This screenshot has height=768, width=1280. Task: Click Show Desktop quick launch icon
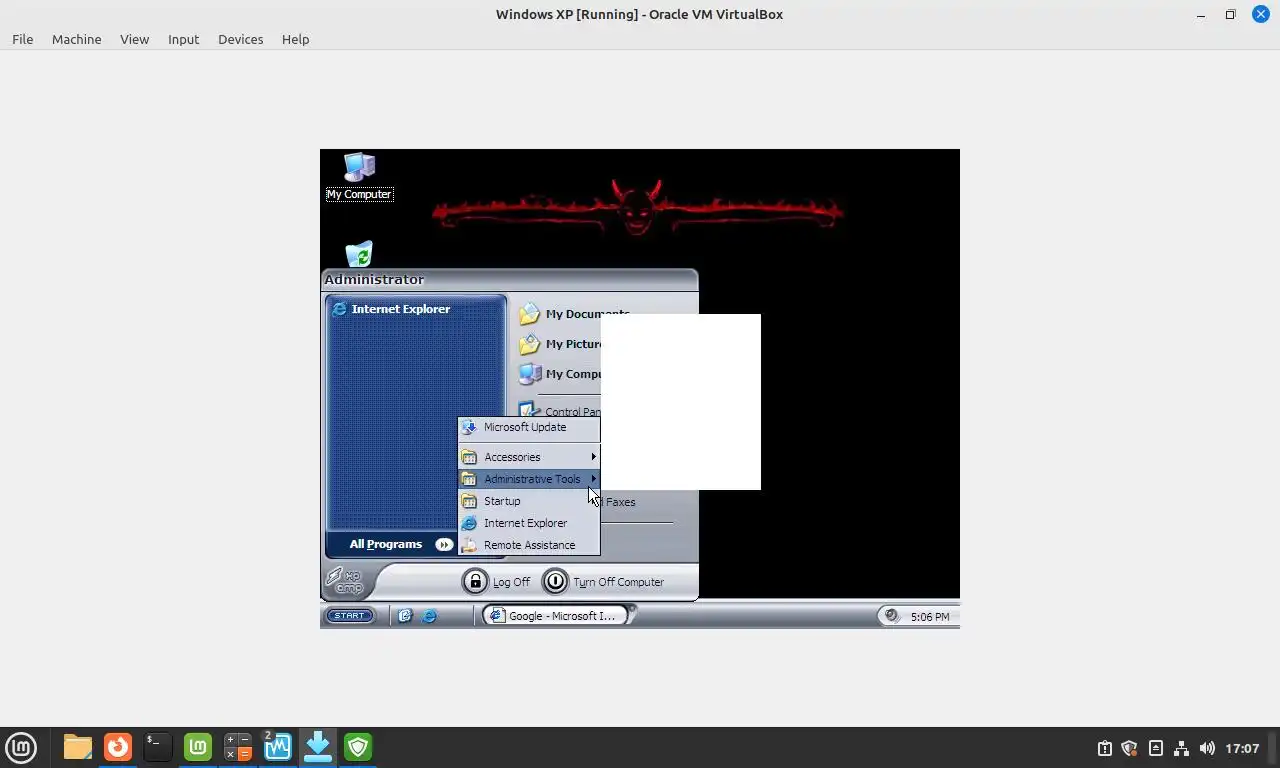pos(405,616)
